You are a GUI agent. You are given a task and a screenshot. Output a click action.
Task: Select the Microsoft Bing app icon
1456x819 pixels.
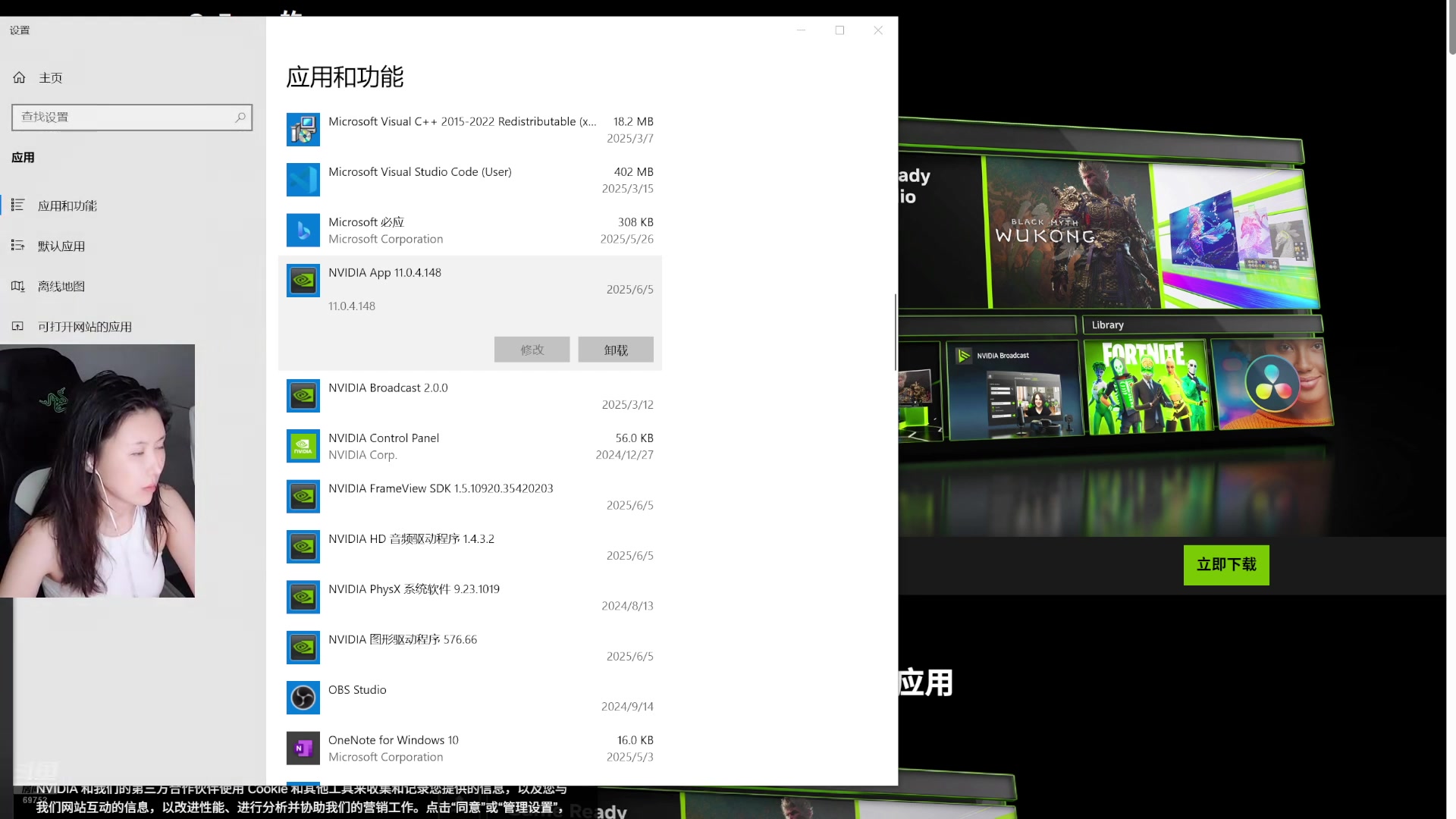303,231
